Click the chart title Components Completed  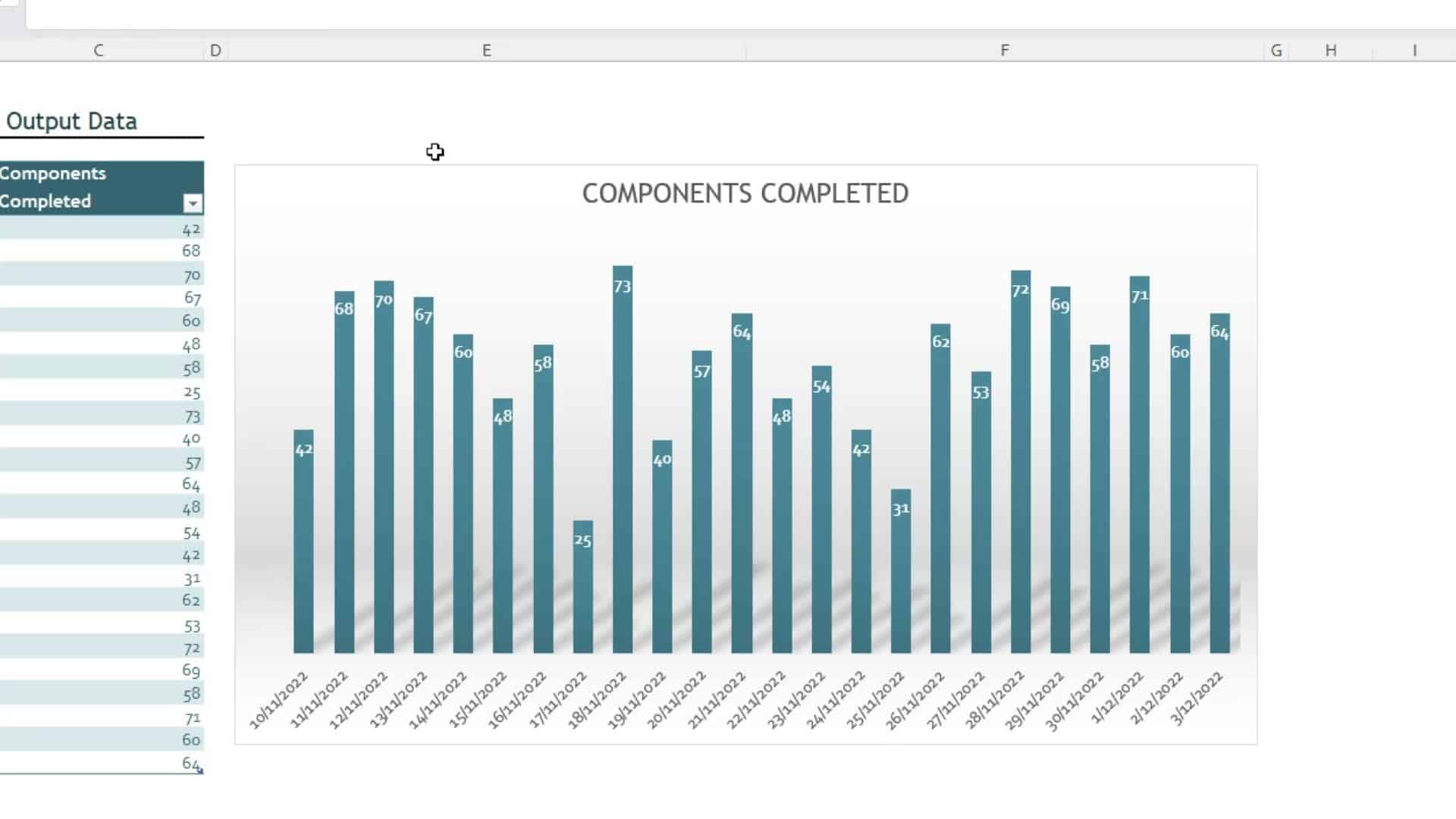pyautogui.click(x=744, y=192)
